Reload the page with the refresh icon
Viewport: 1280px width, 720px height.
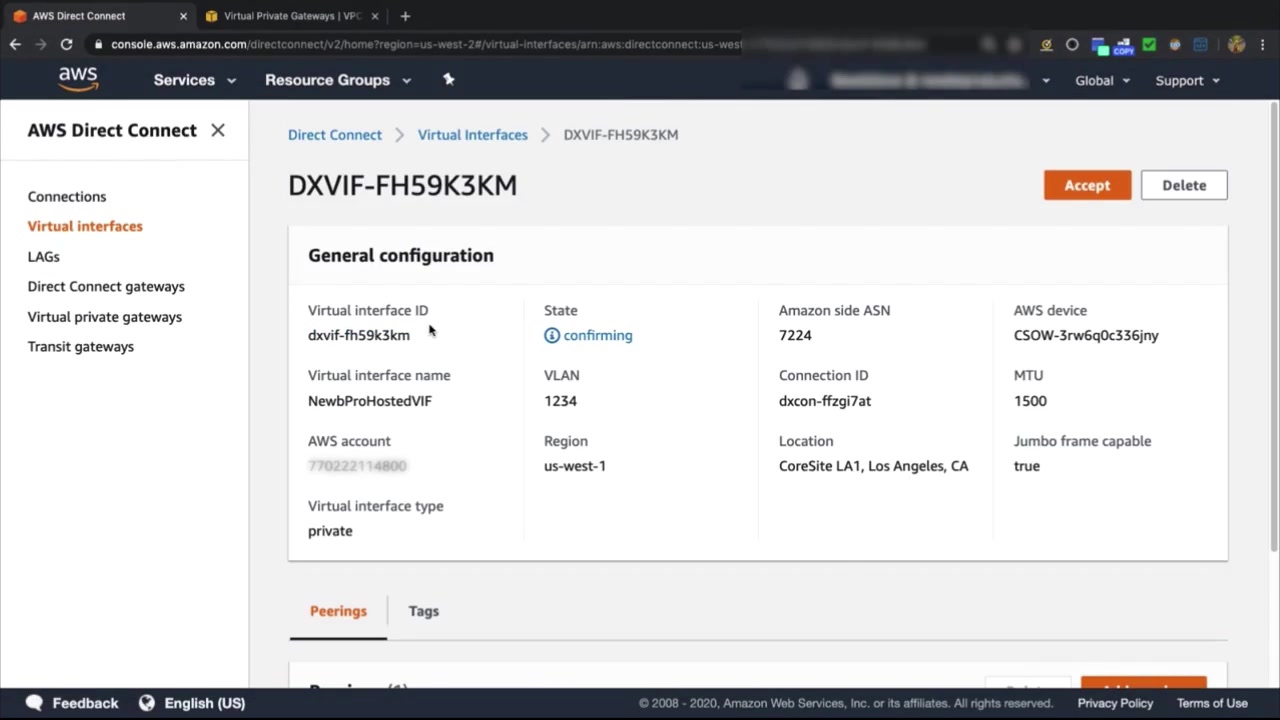66,44
